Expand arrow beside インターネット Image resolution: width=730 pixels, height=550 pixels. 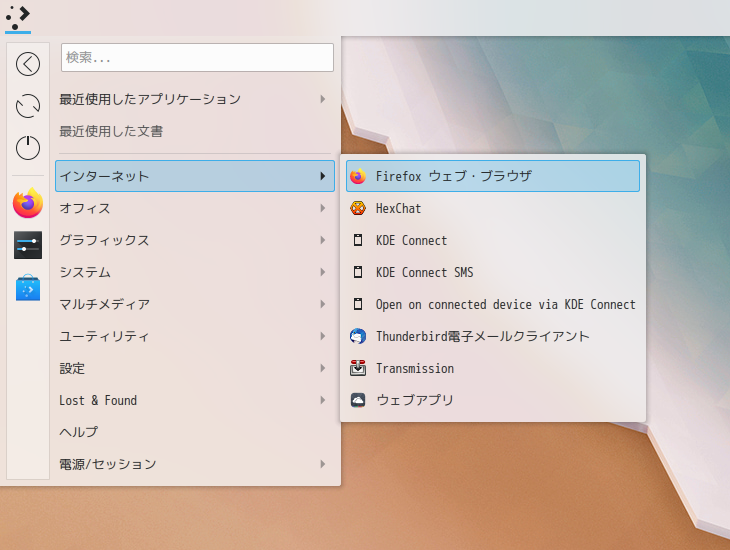pyautogui.click(x=323, y=176)
